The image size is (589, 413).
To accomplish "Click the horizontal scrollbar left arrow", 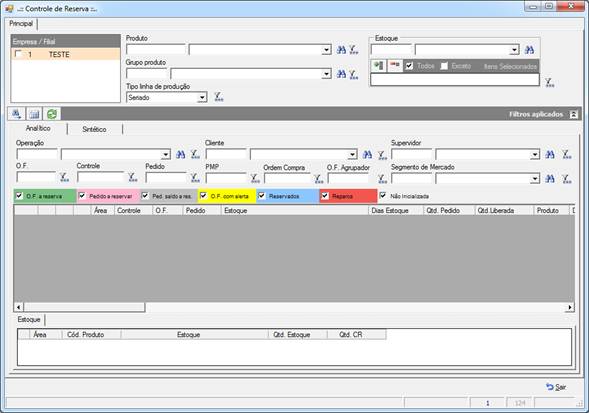I will pos(18,307).
